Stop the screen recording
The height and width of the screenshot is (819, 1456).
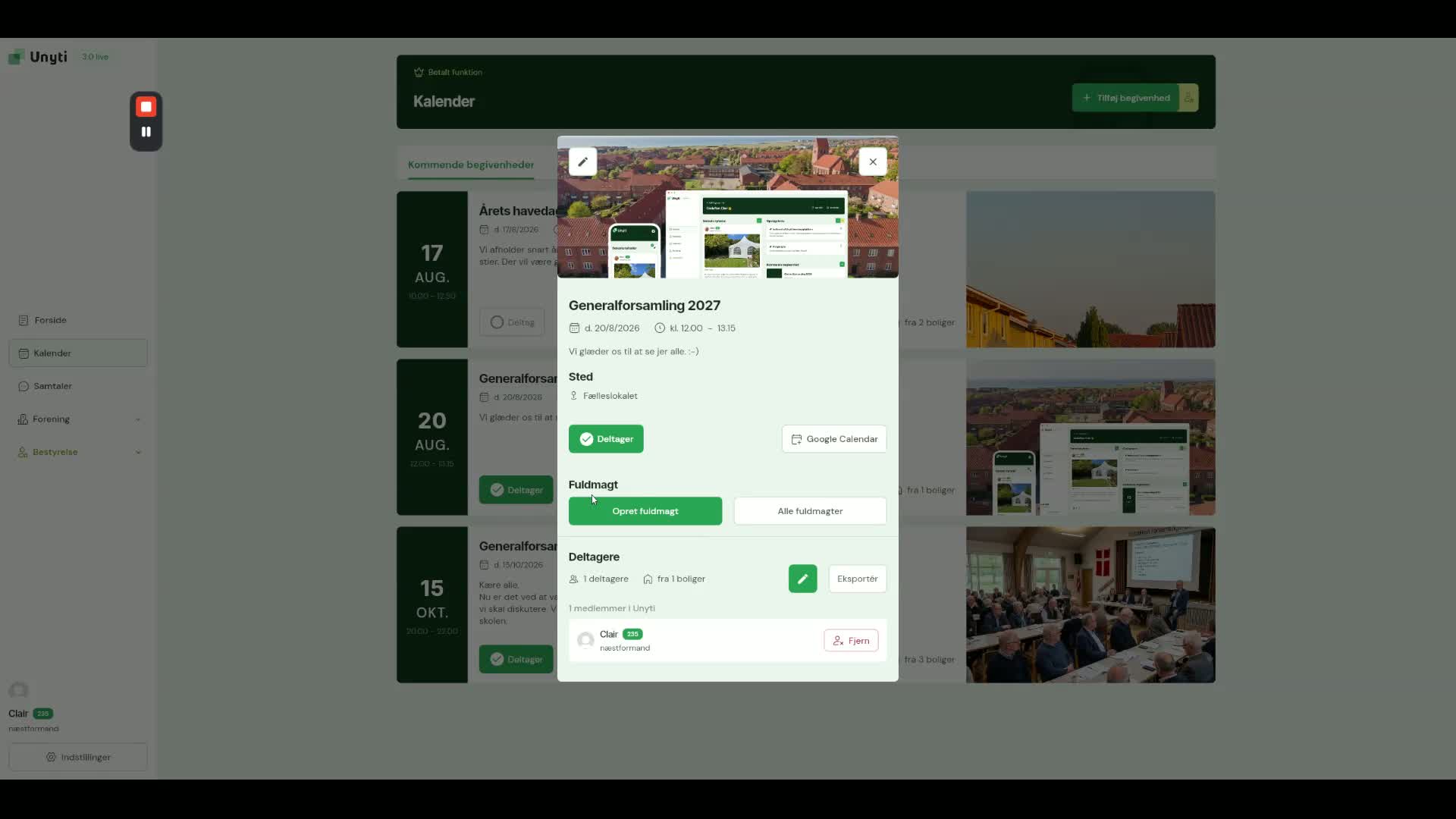(x=146, y=107)
